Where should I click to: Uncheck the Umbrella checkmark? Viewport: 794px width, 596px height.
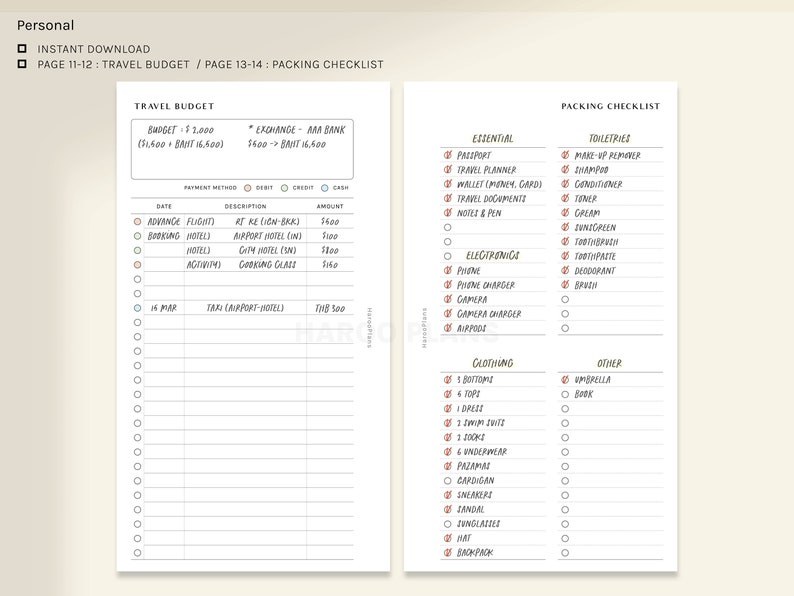pyautogui.click(x=565, y=379)
